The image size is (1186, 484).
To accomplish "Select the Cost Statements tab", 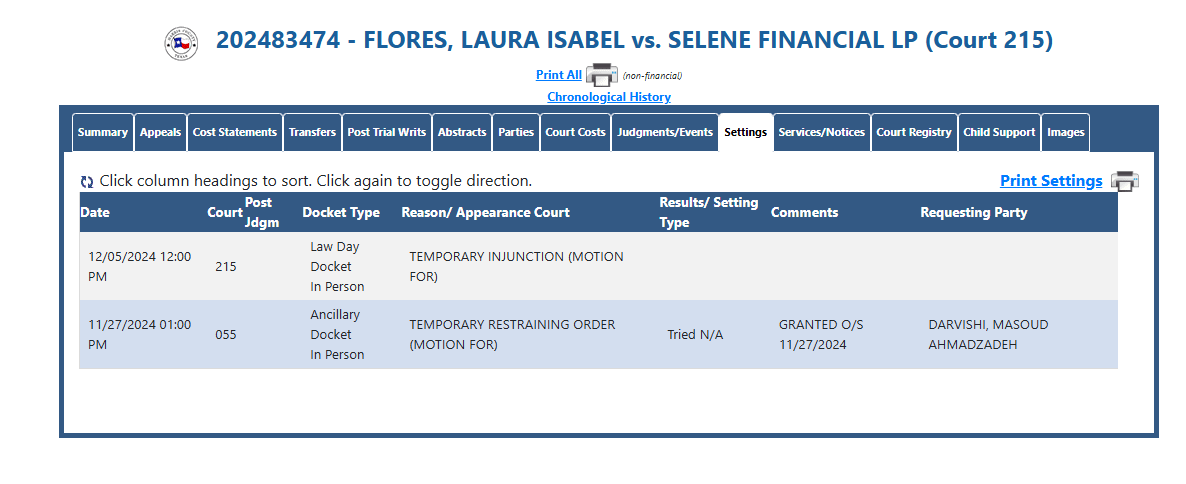I will point(234,132).
